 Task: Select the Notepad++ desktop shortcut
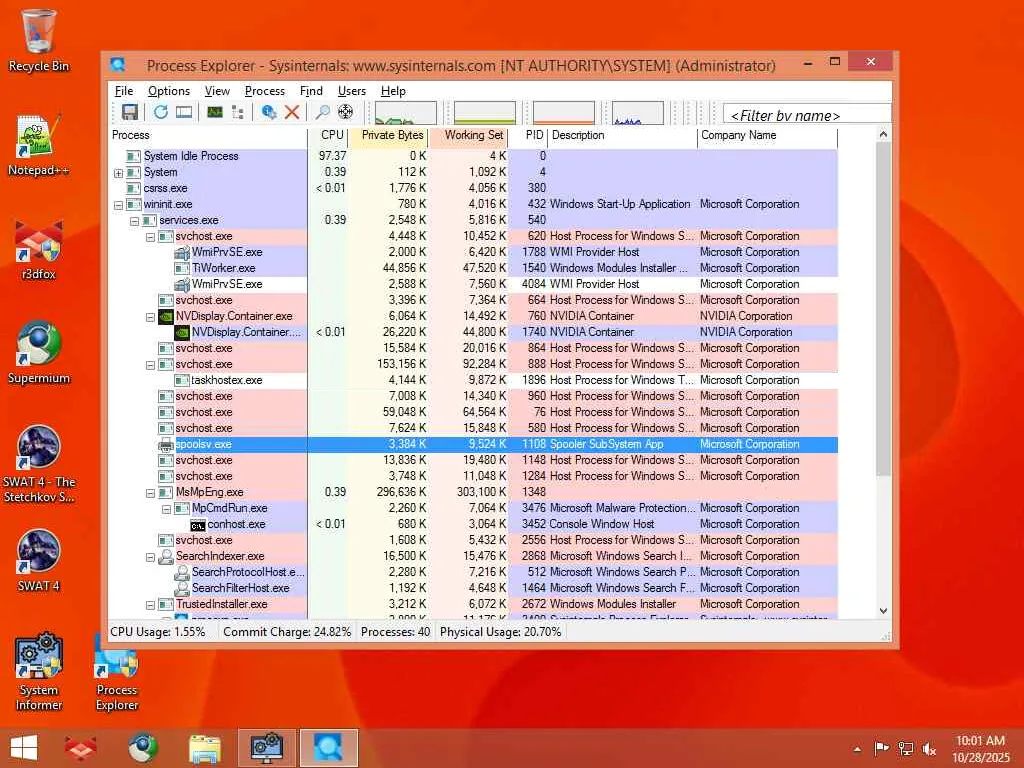click(x=39, y=145)
